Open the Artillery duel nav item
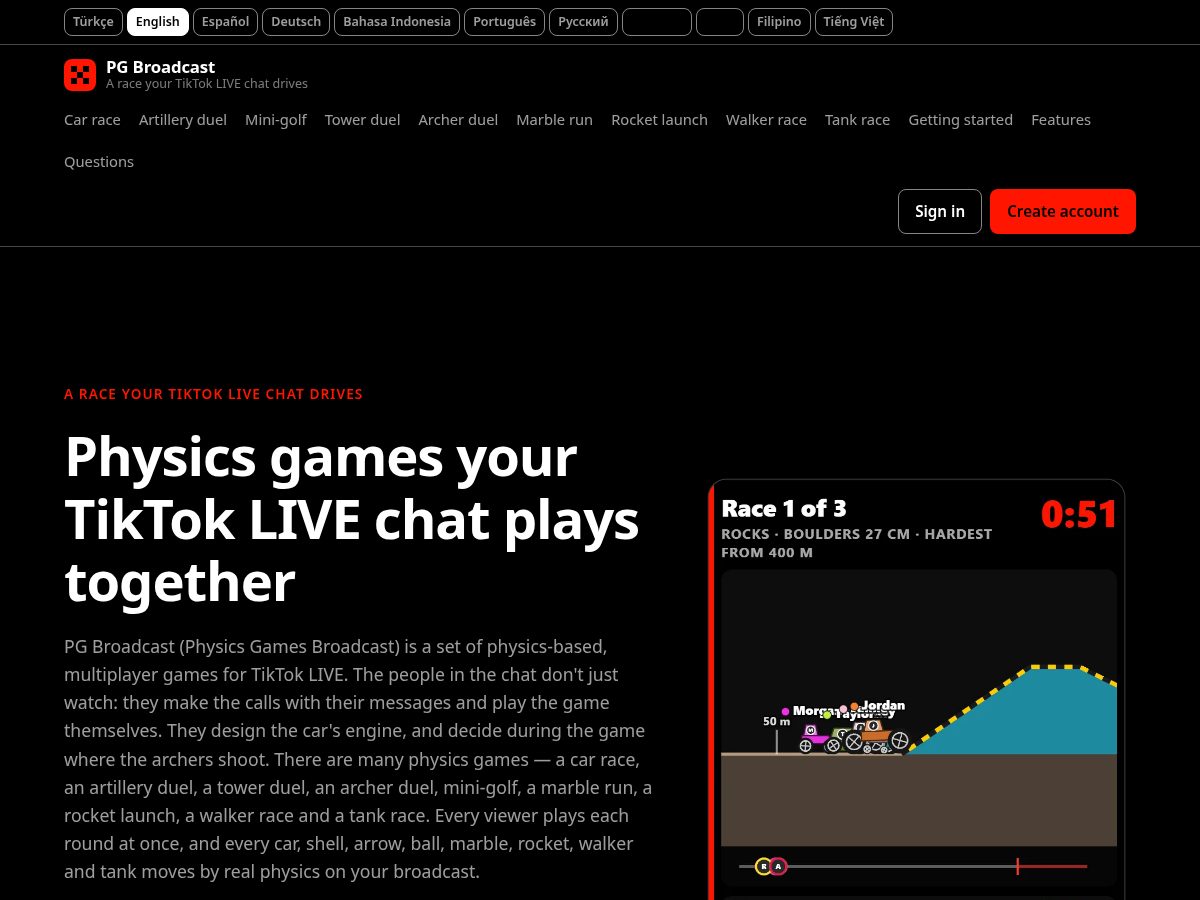Viewport: 1200px width, 900px height. click(183, 120)
